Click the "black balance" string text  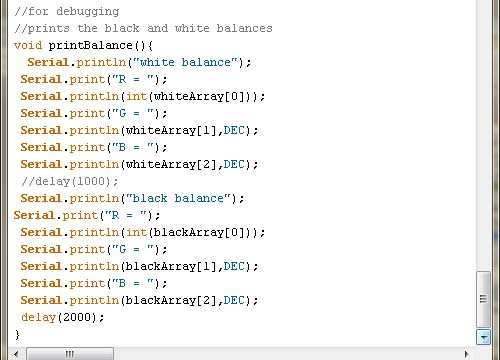pyautogui.click(x=179, y=198)
